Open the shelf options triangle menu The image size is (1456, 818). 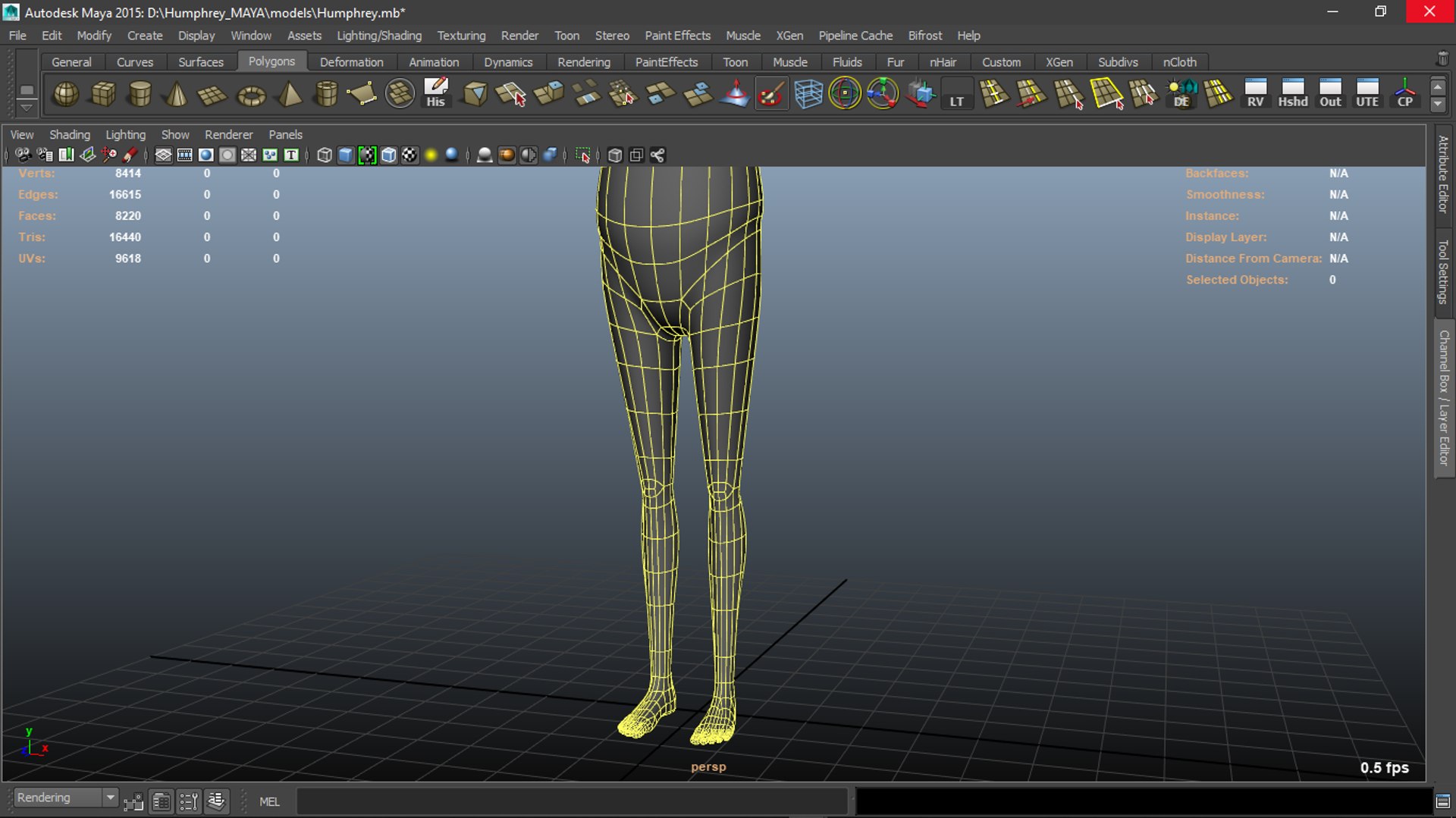[27, 108]
